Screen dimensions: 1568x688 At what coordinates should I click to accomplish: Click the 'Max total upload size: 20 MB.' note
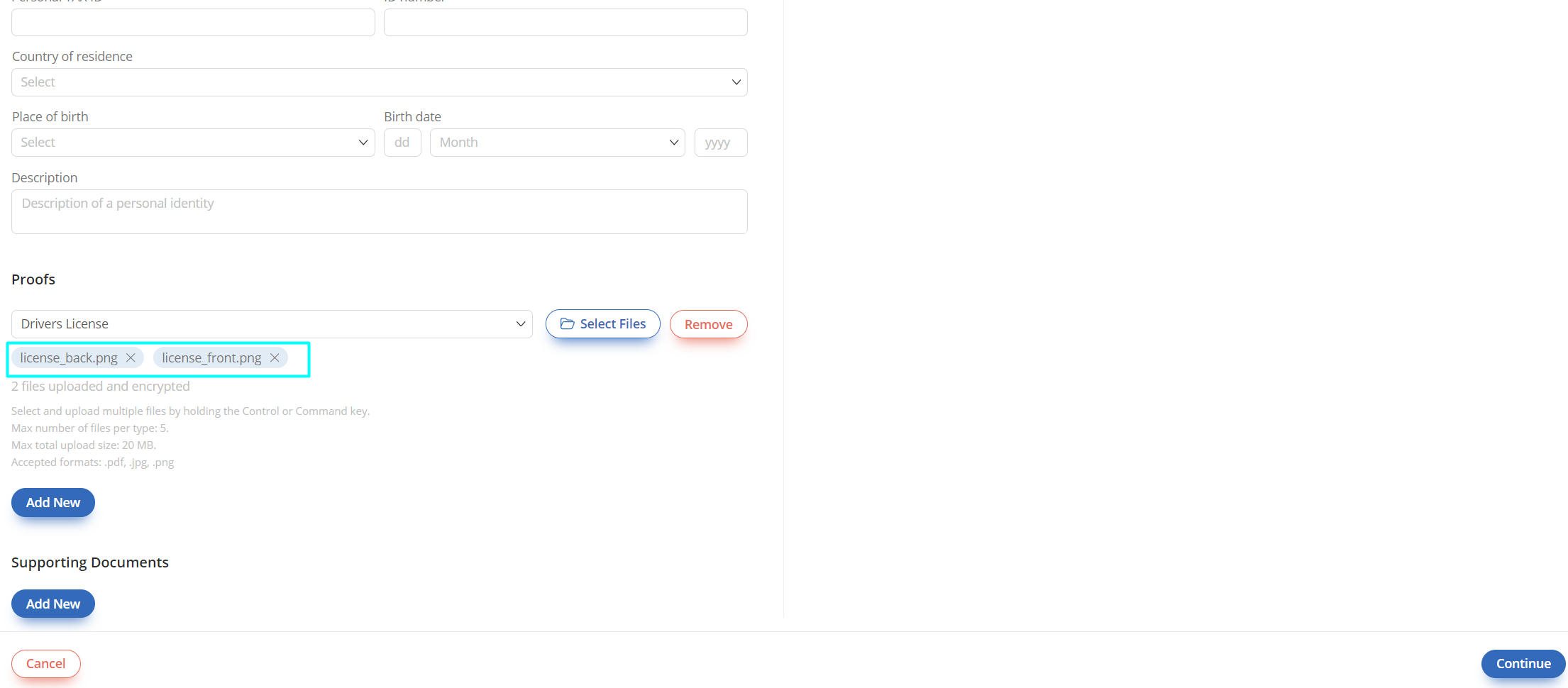(84, 445)
